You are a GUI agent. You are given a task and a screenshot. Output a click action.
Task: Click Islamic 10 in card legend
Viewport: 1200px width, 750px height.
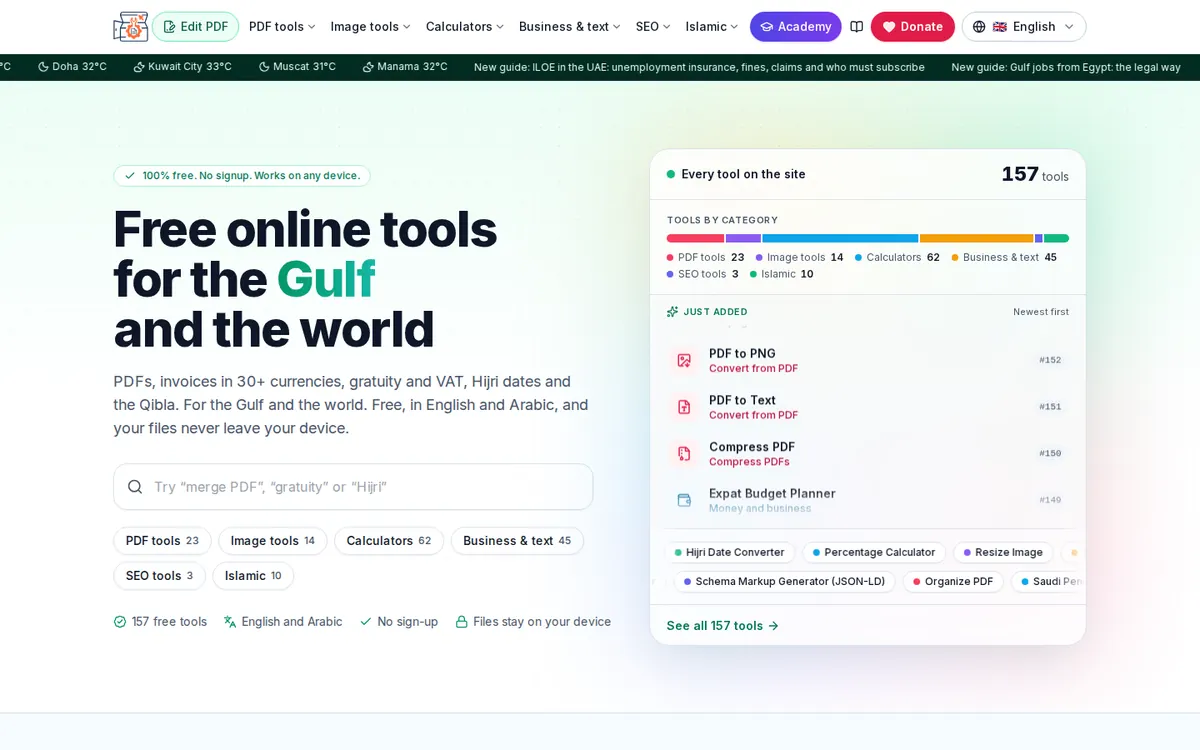(x=782, y=274)
